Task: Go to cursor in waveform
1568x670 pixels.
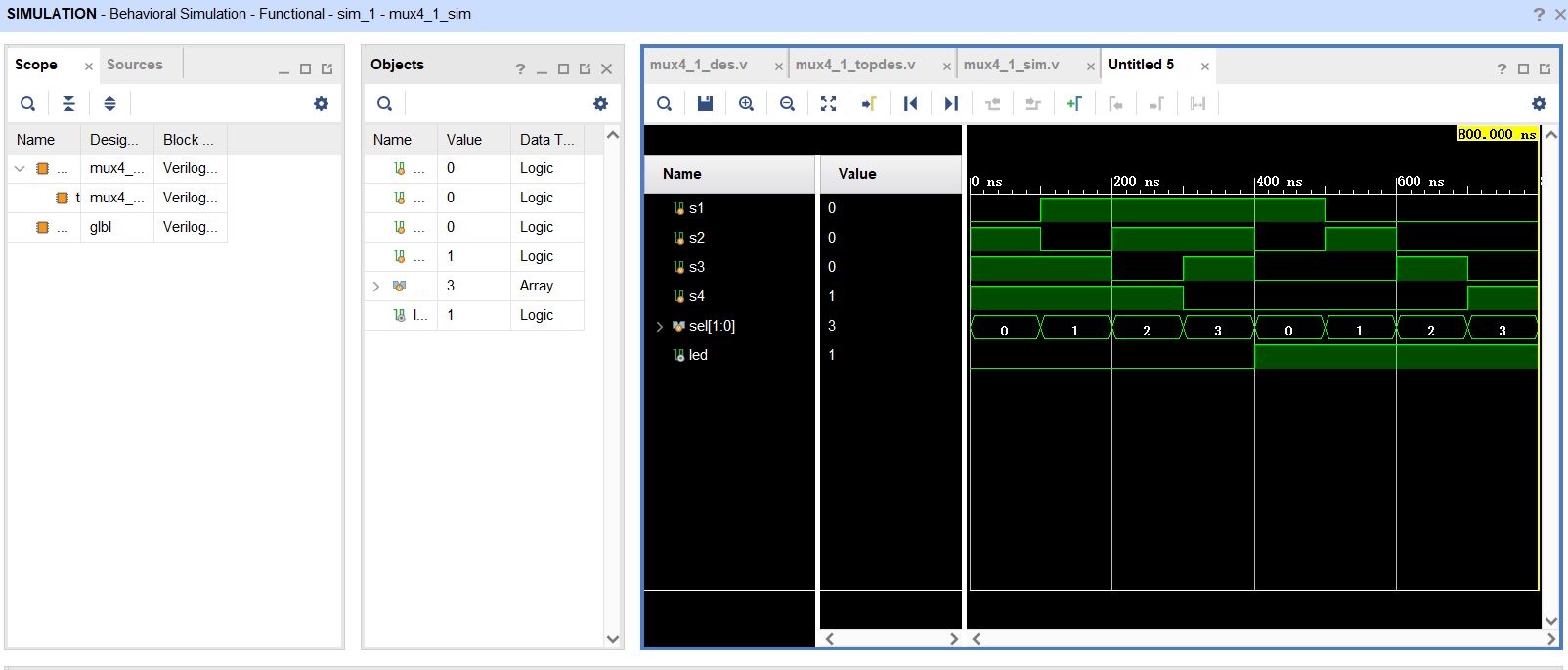Action: coord(869,103)
